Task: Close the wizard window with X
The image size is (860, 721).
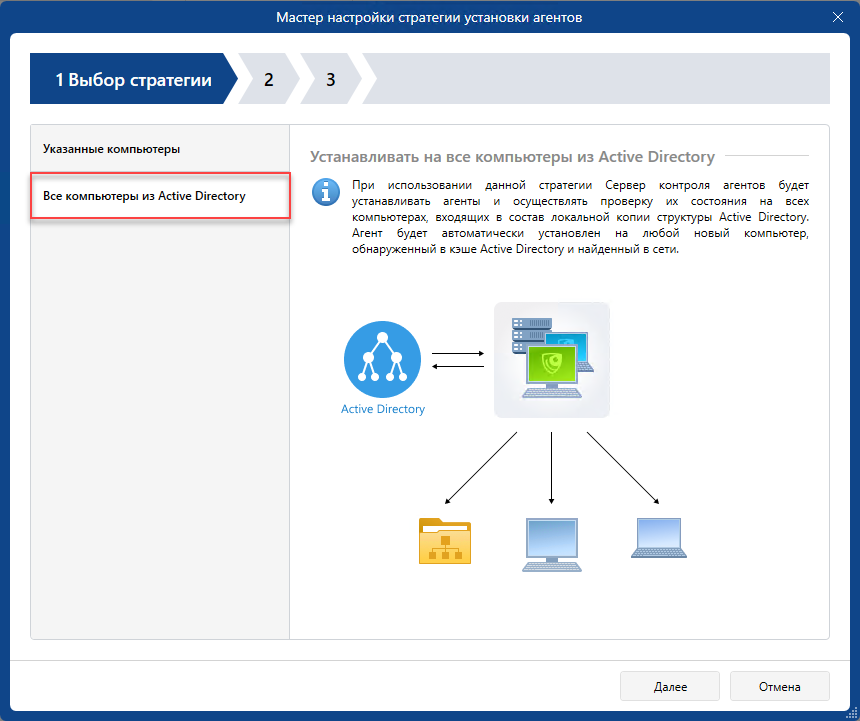Action: [838, 18]
